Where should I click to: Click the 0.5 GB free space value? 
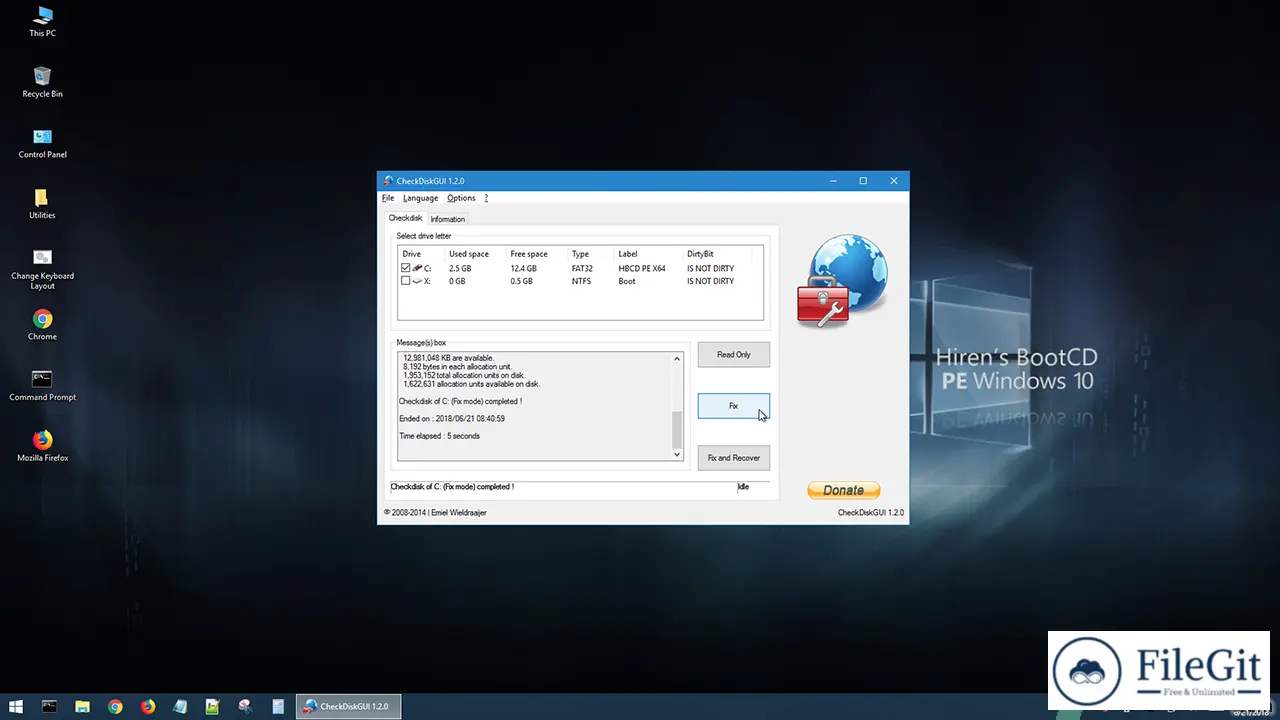click(x=521, y=281)
